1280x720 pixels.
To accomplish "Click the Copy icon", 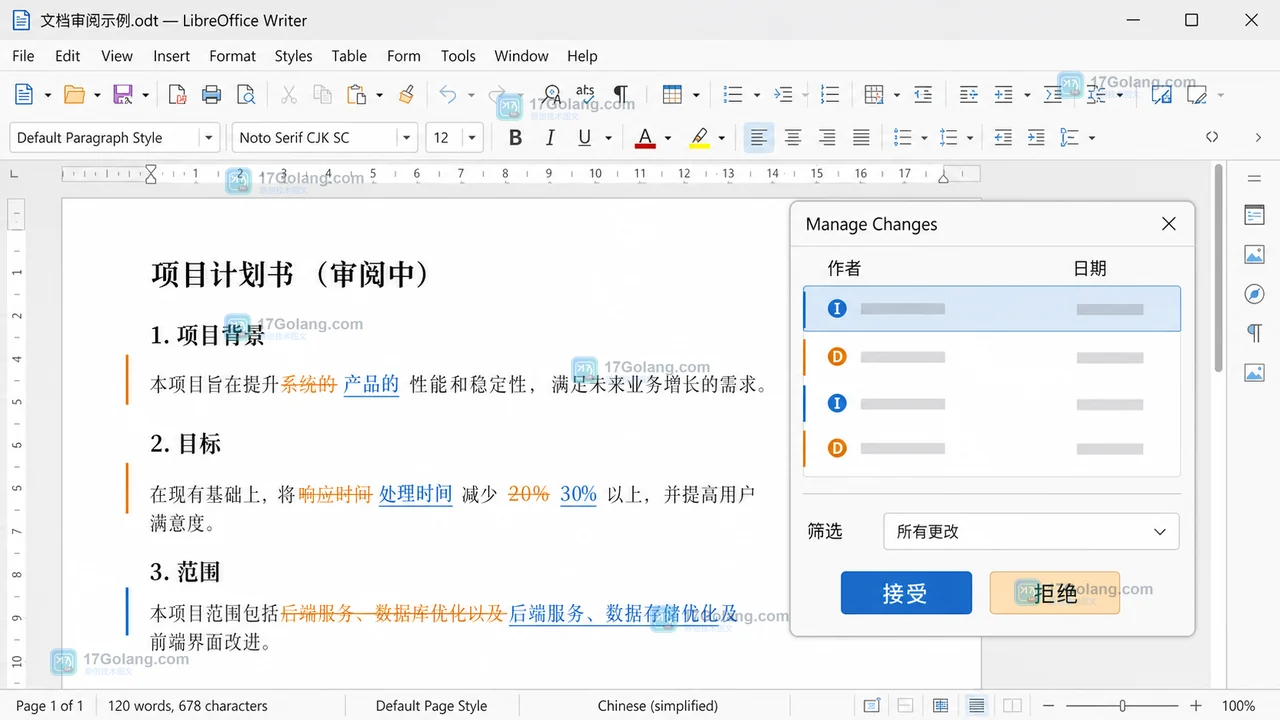I will coord(322,95).
